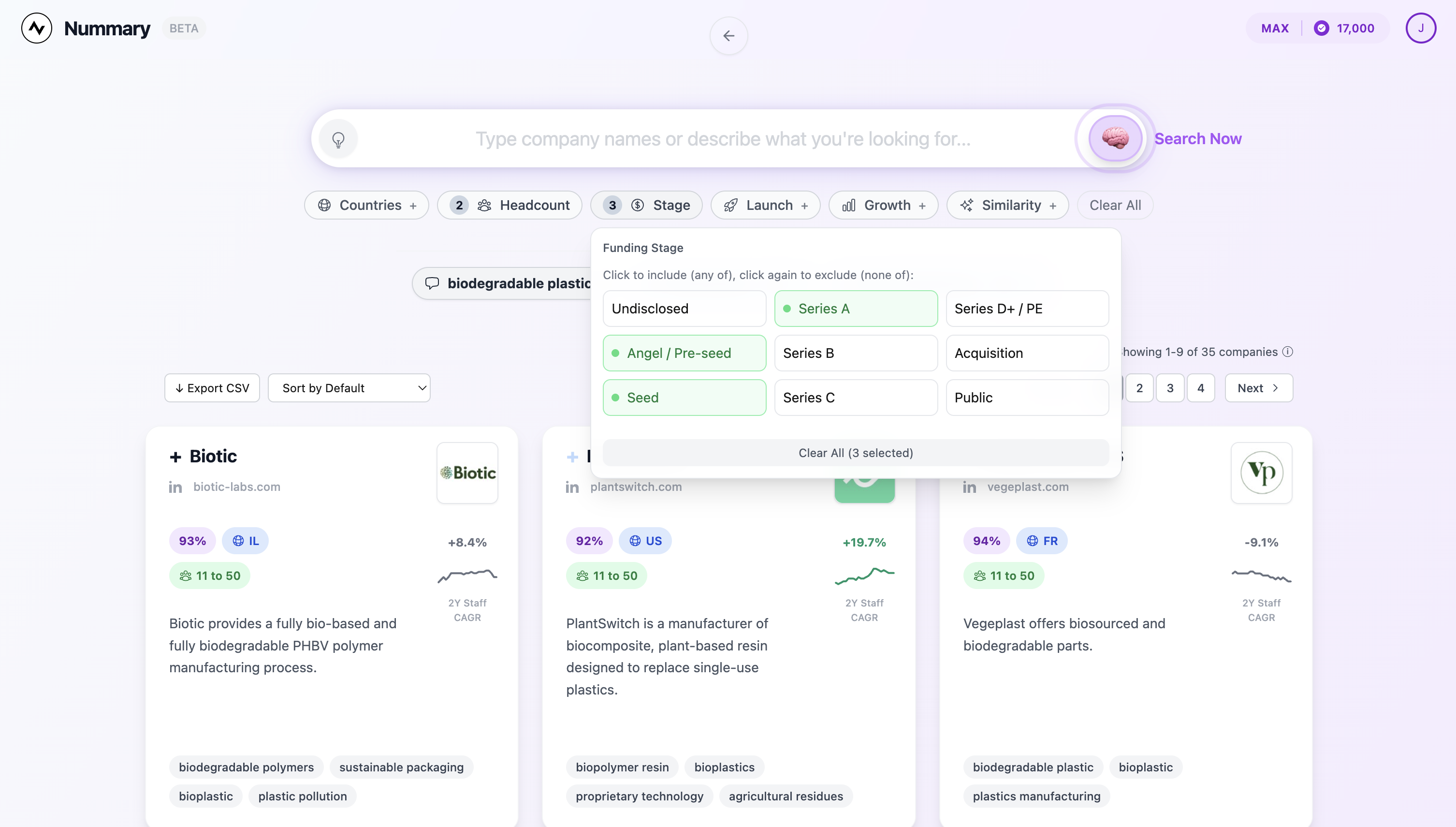This screenshot has height=827, width=1456.
Task: Click Clear All filters button
Action: (x=1115, y=205)
